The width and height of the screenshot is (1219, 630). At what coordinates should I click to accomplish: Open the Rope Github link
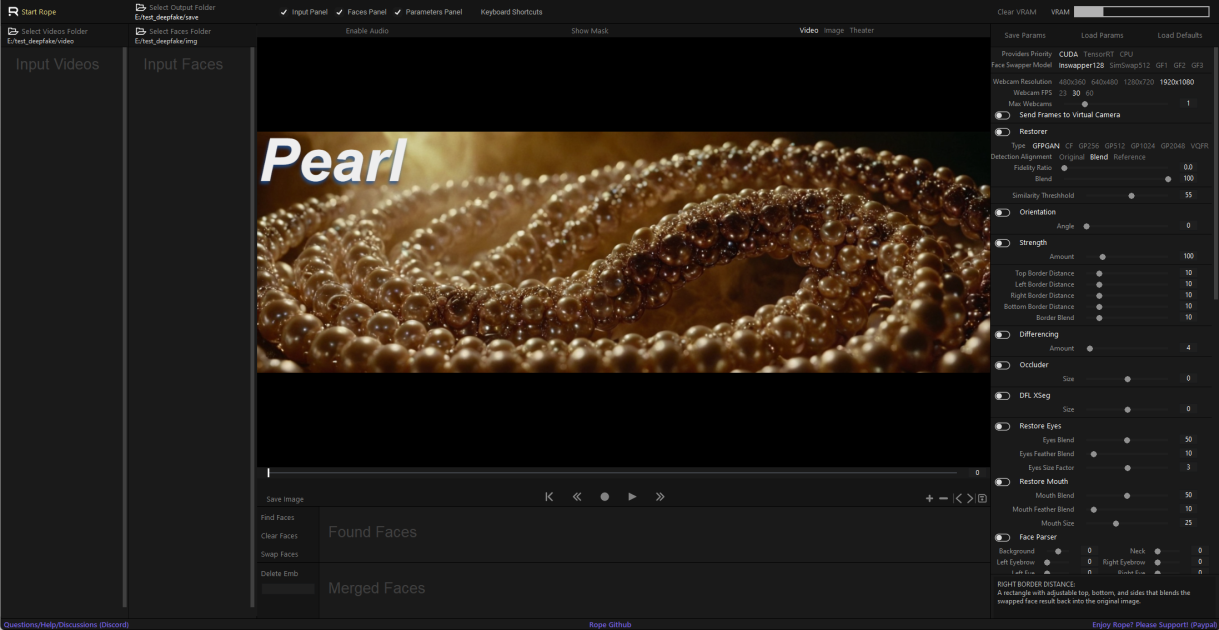(610, 625)
